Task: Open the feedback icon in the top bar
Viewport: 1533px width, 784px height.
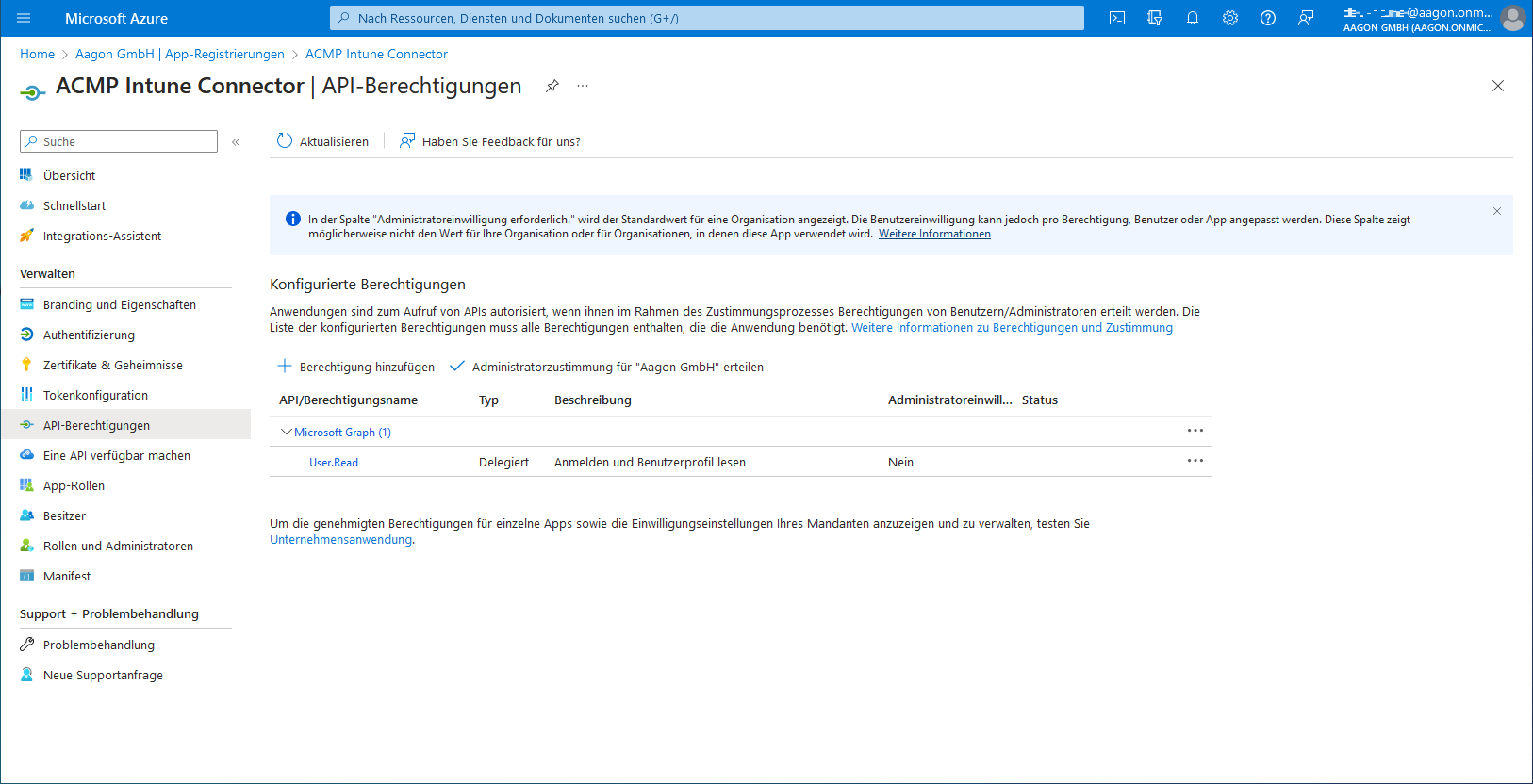Action: coord(1306,18)
